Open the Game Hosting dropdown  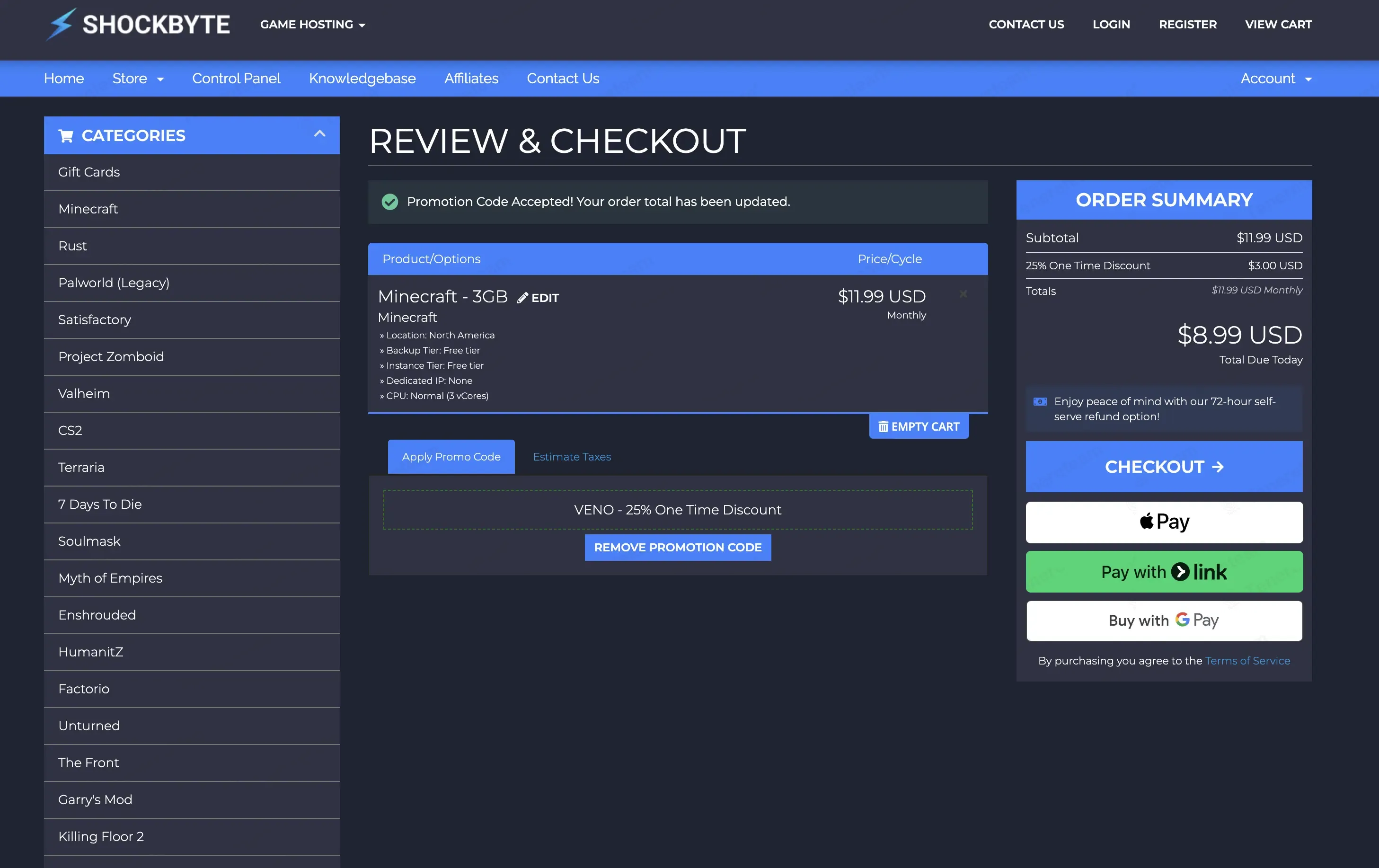coord(313,24)
